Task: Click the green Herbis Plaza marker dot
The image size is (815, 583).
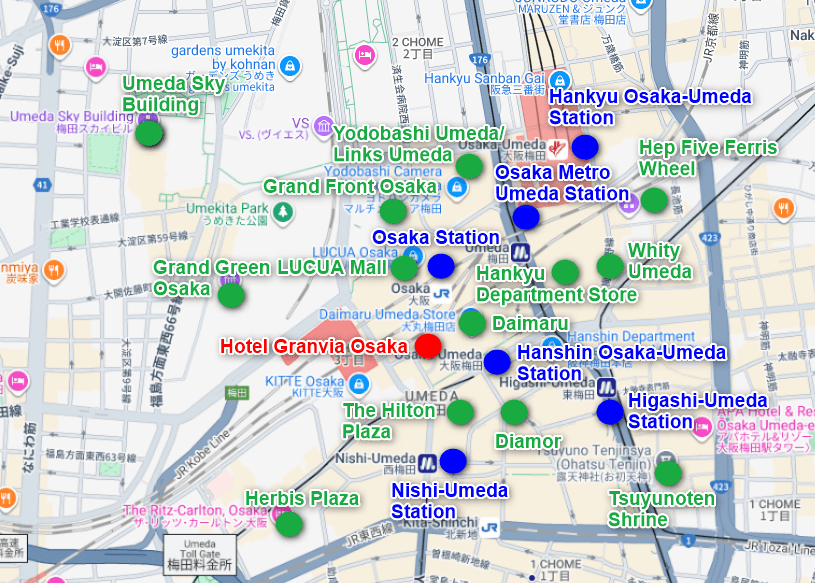Action: pyautogui.click(x=289, y=524)
